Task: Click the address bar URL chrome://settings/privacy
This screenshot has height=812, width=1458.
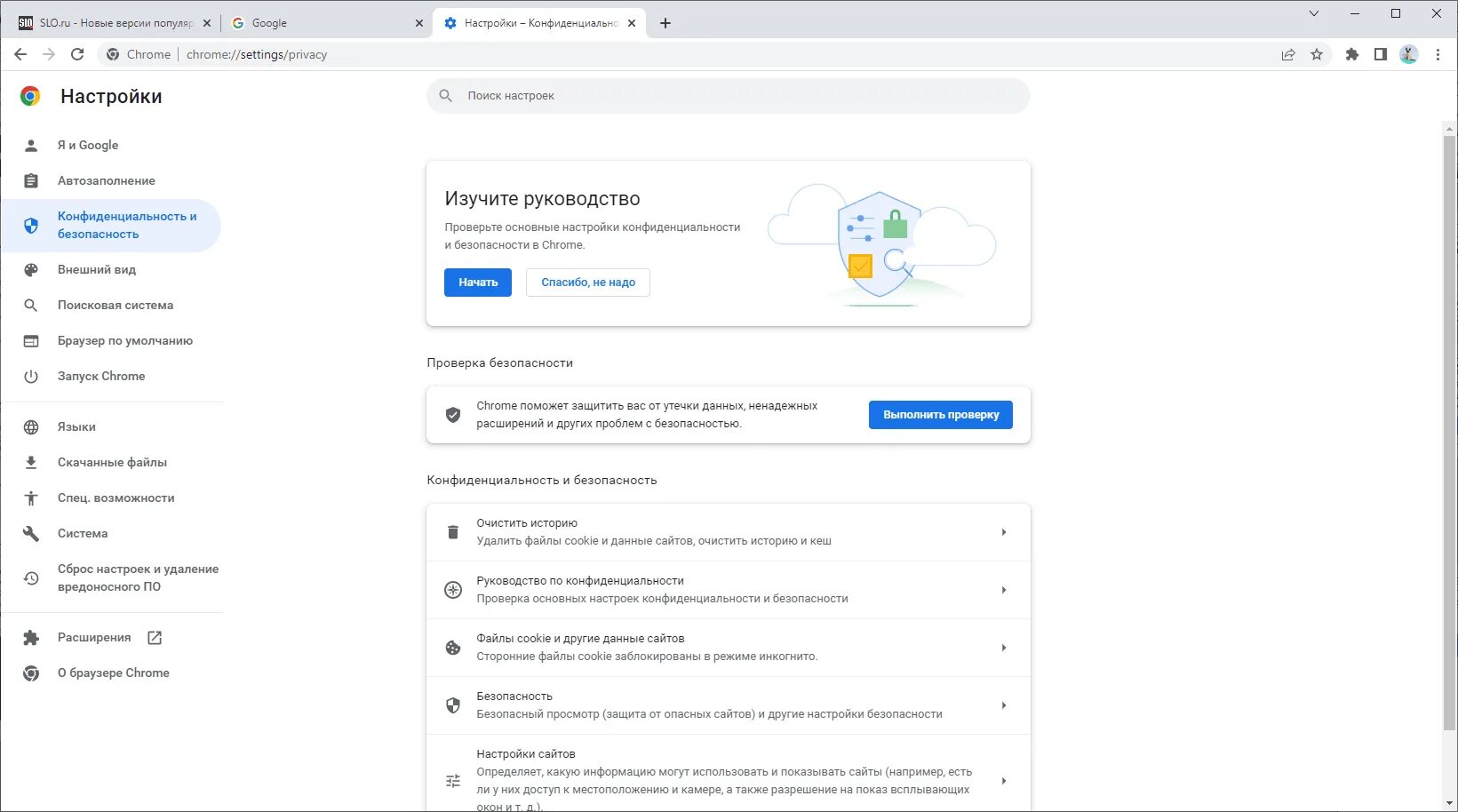Action: 257,54
